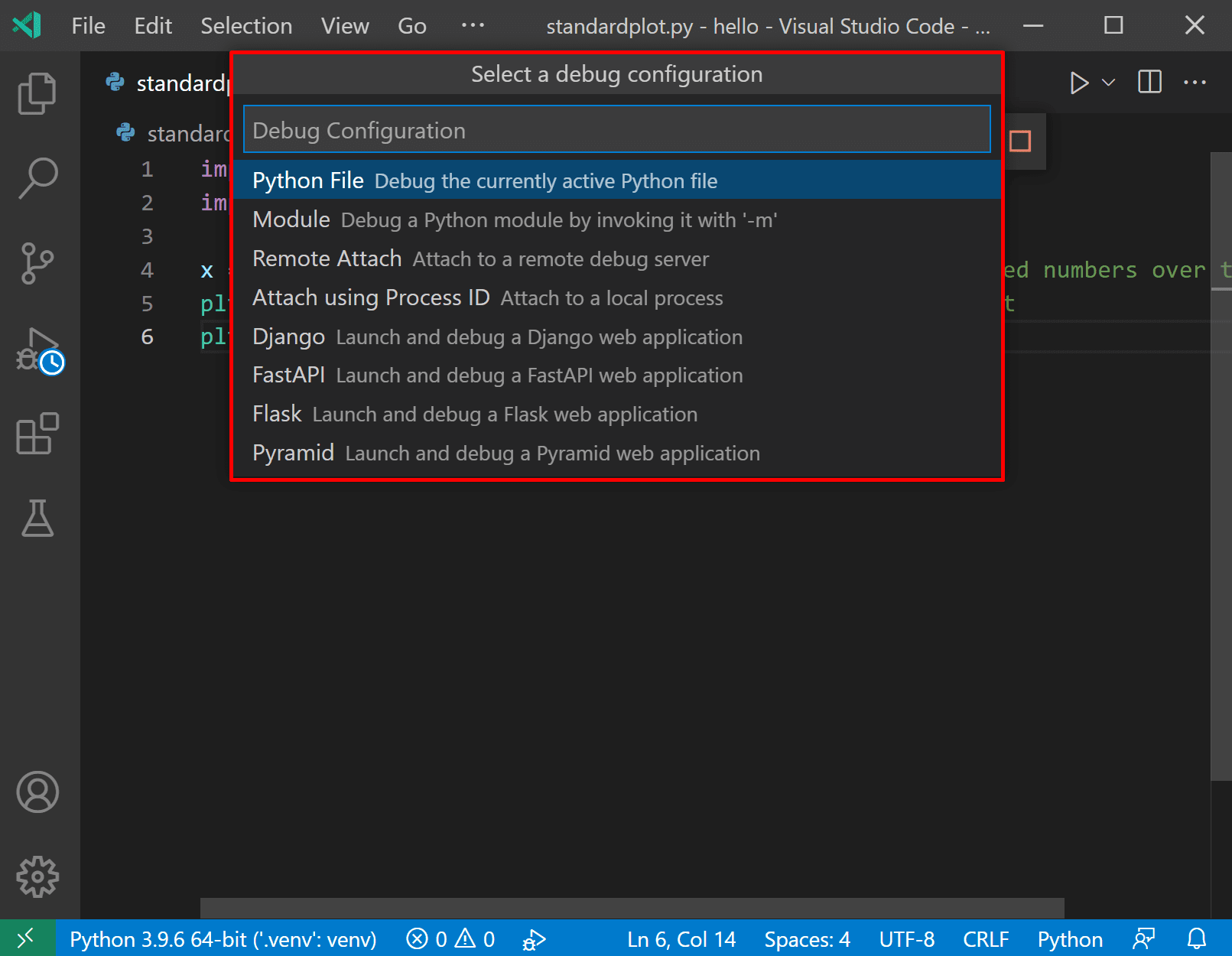Open the Go menu
This screenshot has height=956, width=1232.
[411, 26]
